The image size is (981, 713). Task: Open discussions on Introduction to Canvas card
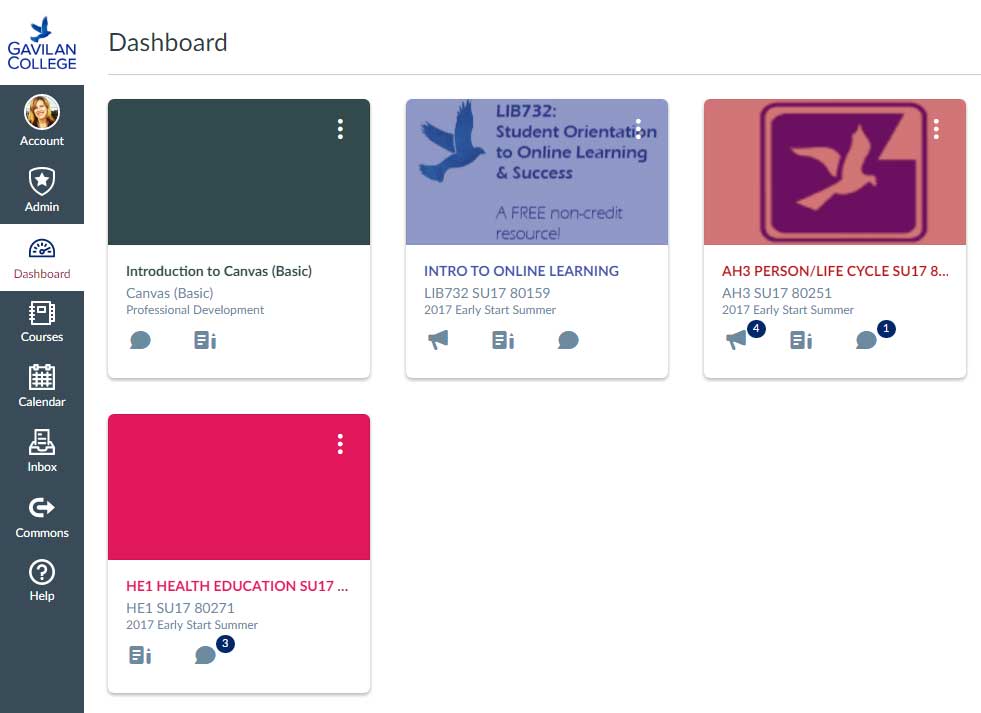140,340
